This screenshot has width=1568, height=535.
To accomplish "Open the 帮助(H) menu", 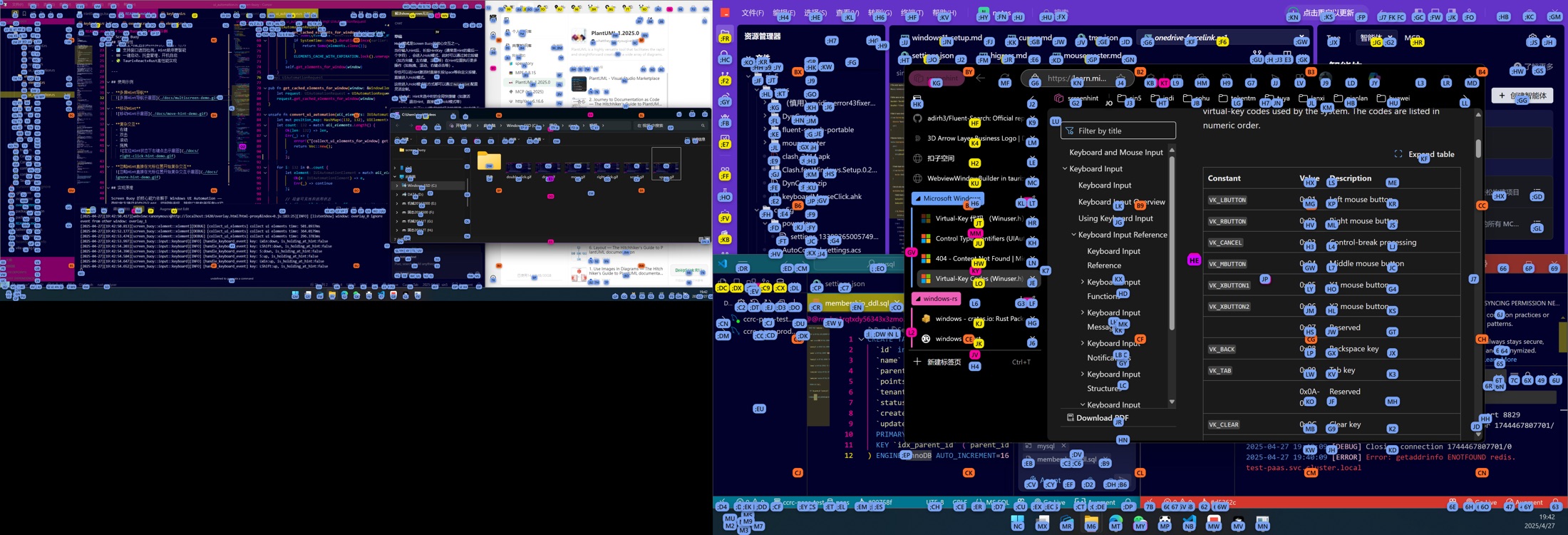I will tap(944, 13).
